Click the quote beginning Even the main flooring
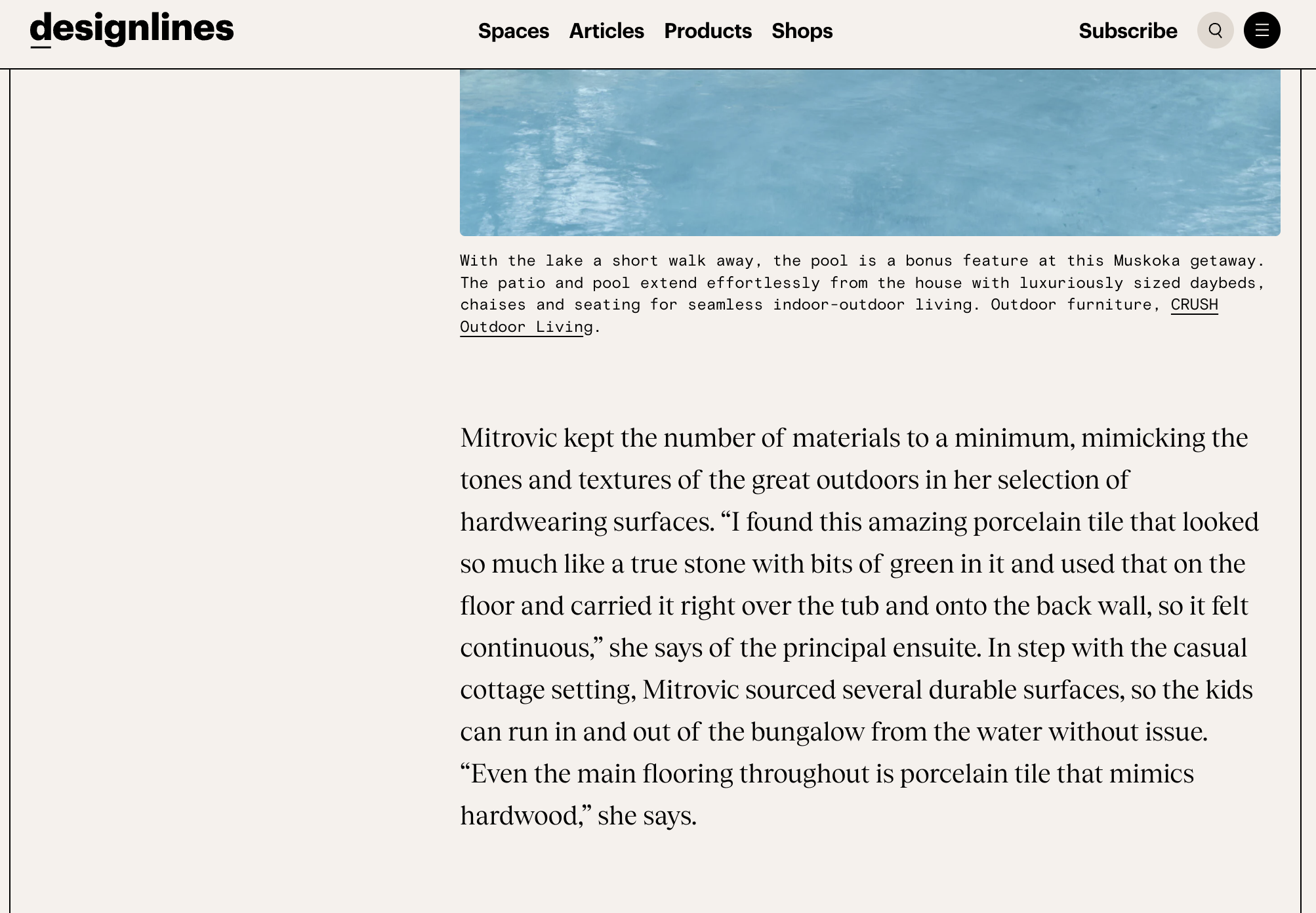The width and height of the screenshot is (1316, 913). pos(827,774)
